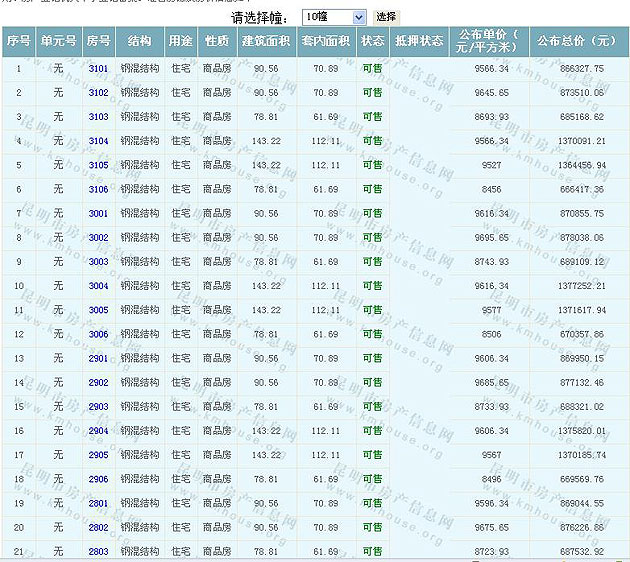Open room number 3101 link
This screenshot has width=630, height=562.
pyautogui.click(x=98, y=68)
